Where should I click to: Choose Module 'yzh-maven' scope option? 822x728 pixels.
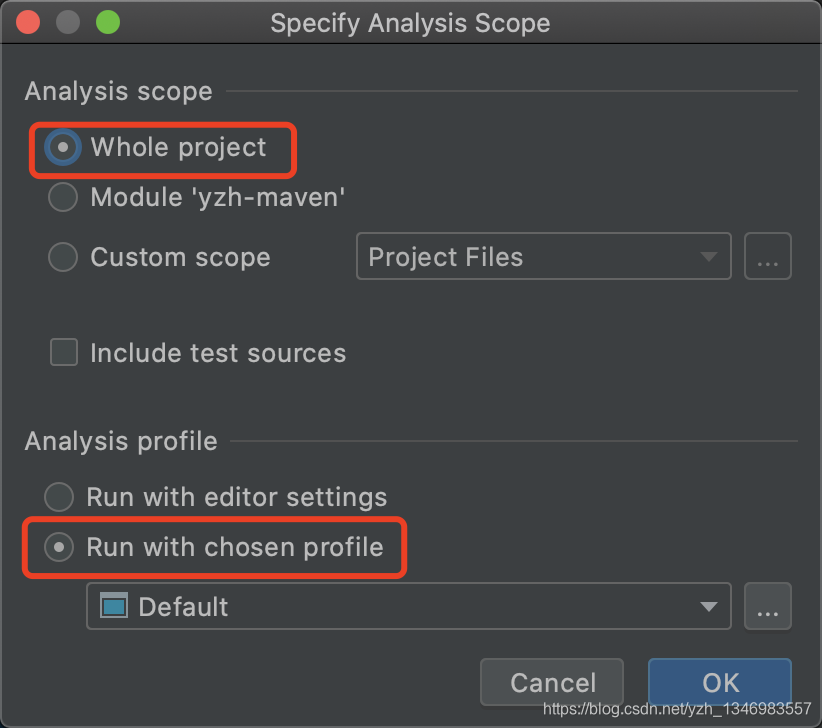64,197
